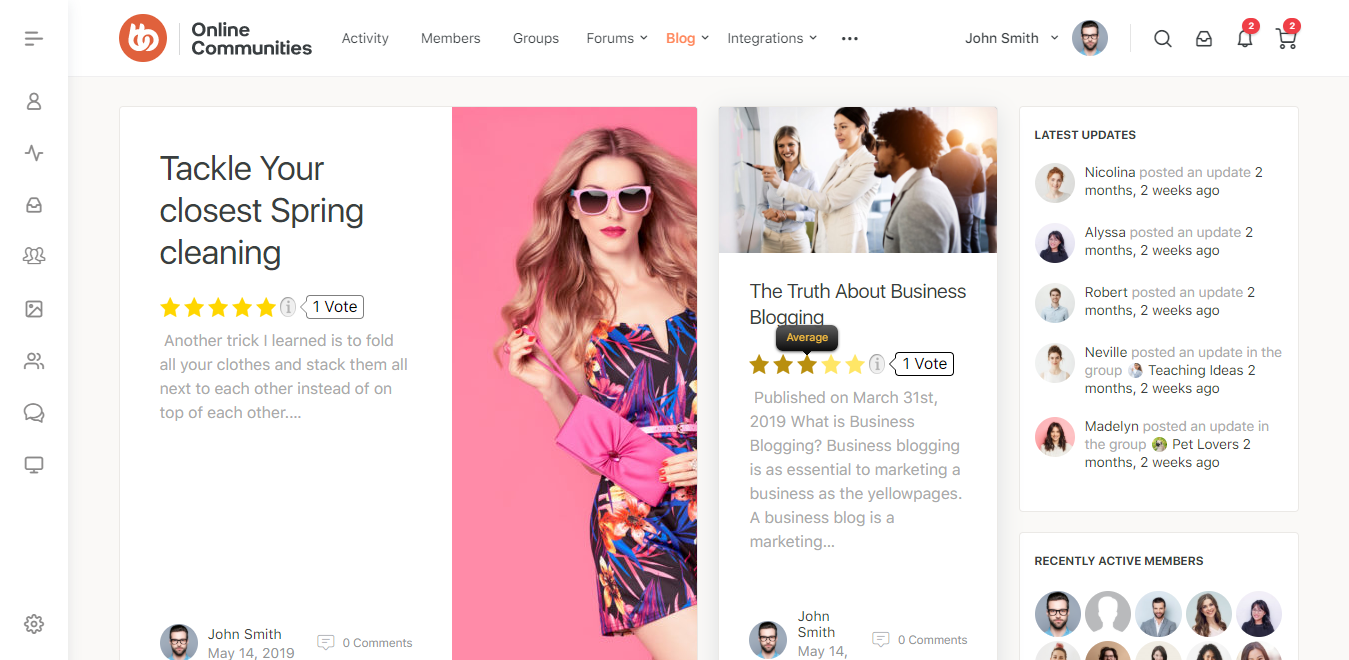Image resolution: width=1349 pixels, height=660 pixels.
Task: Open the John Smith user dropdown
Action: [1011, 38]
